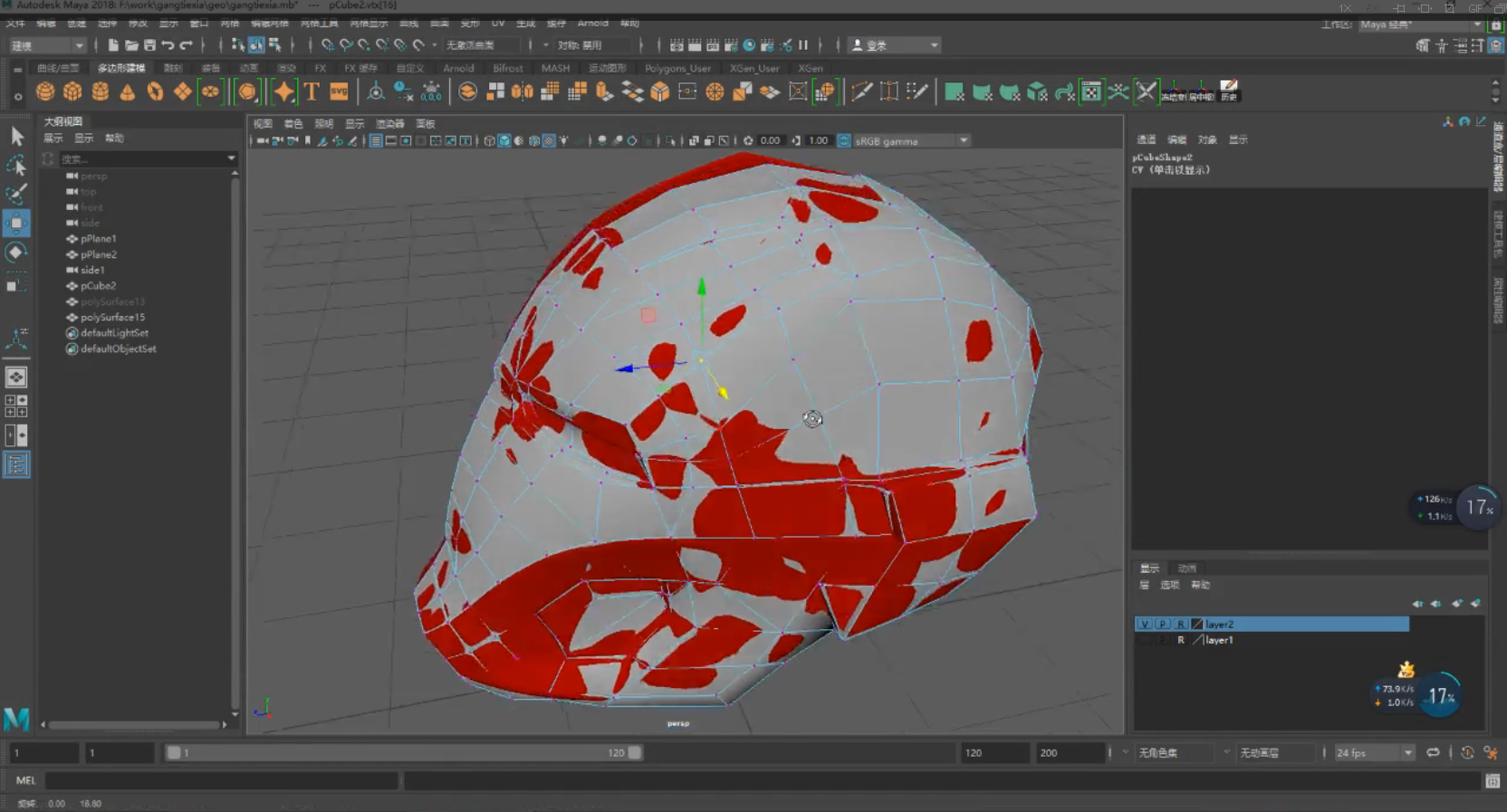
Task: Select layer1 in the layer editor
Action: click(1219, 640)
